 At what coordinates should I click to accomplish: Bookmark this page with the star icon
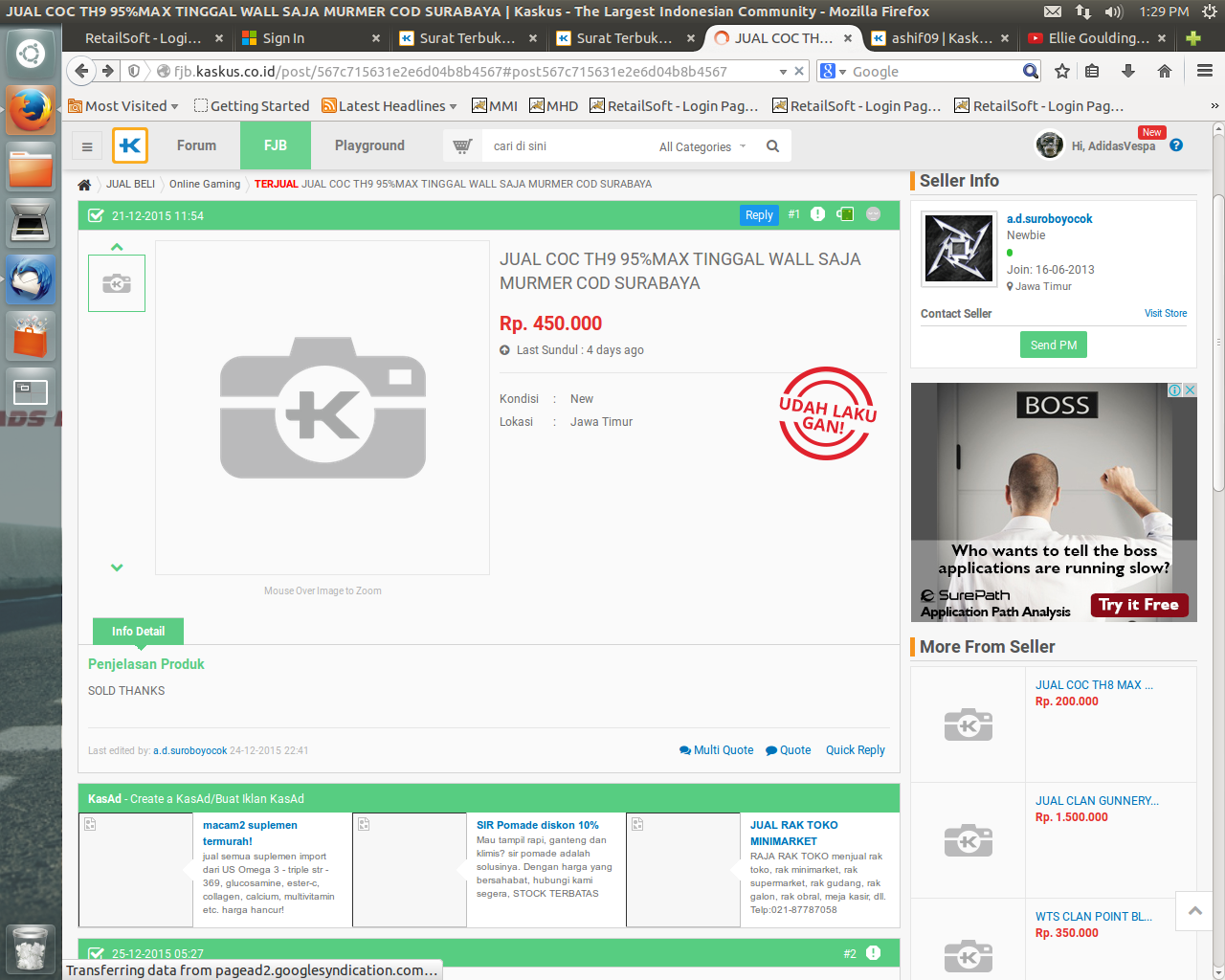pos(1061,71)
